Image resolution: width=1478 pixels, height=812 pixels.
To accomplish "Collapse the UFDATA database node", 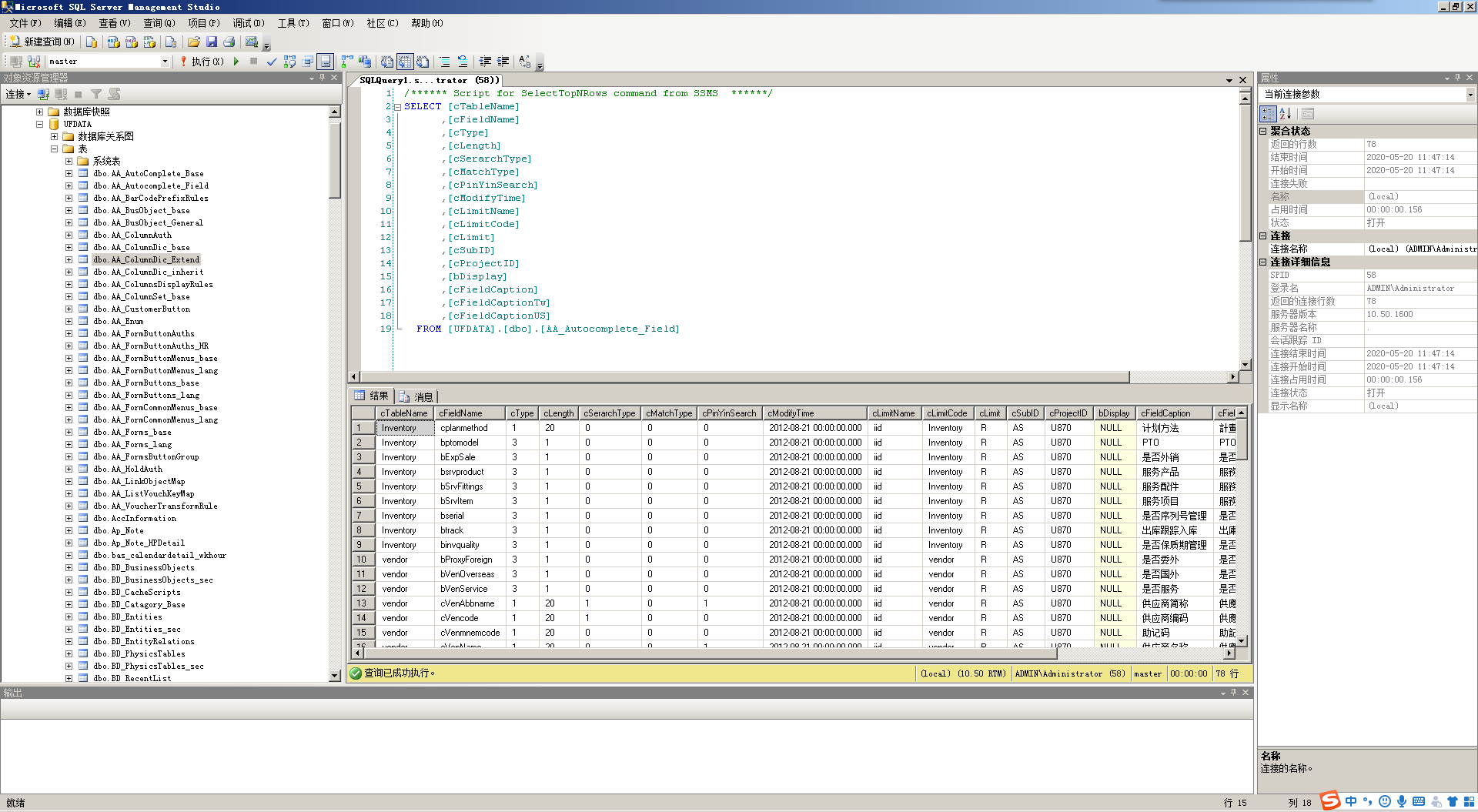I will 39,124.
